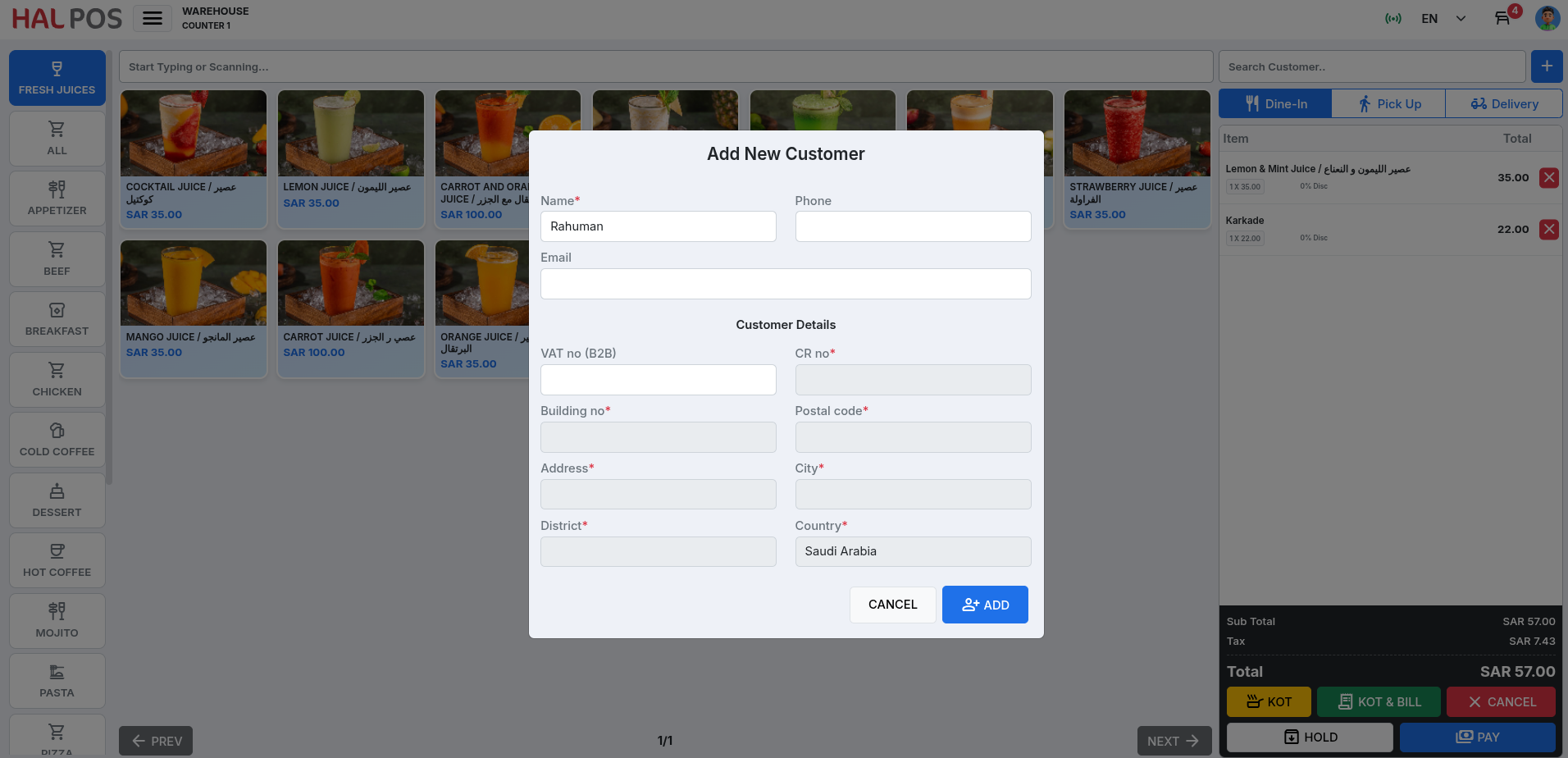Open the hamburger menu in header
Screen dimensions: 1568x758
point(153,18)
